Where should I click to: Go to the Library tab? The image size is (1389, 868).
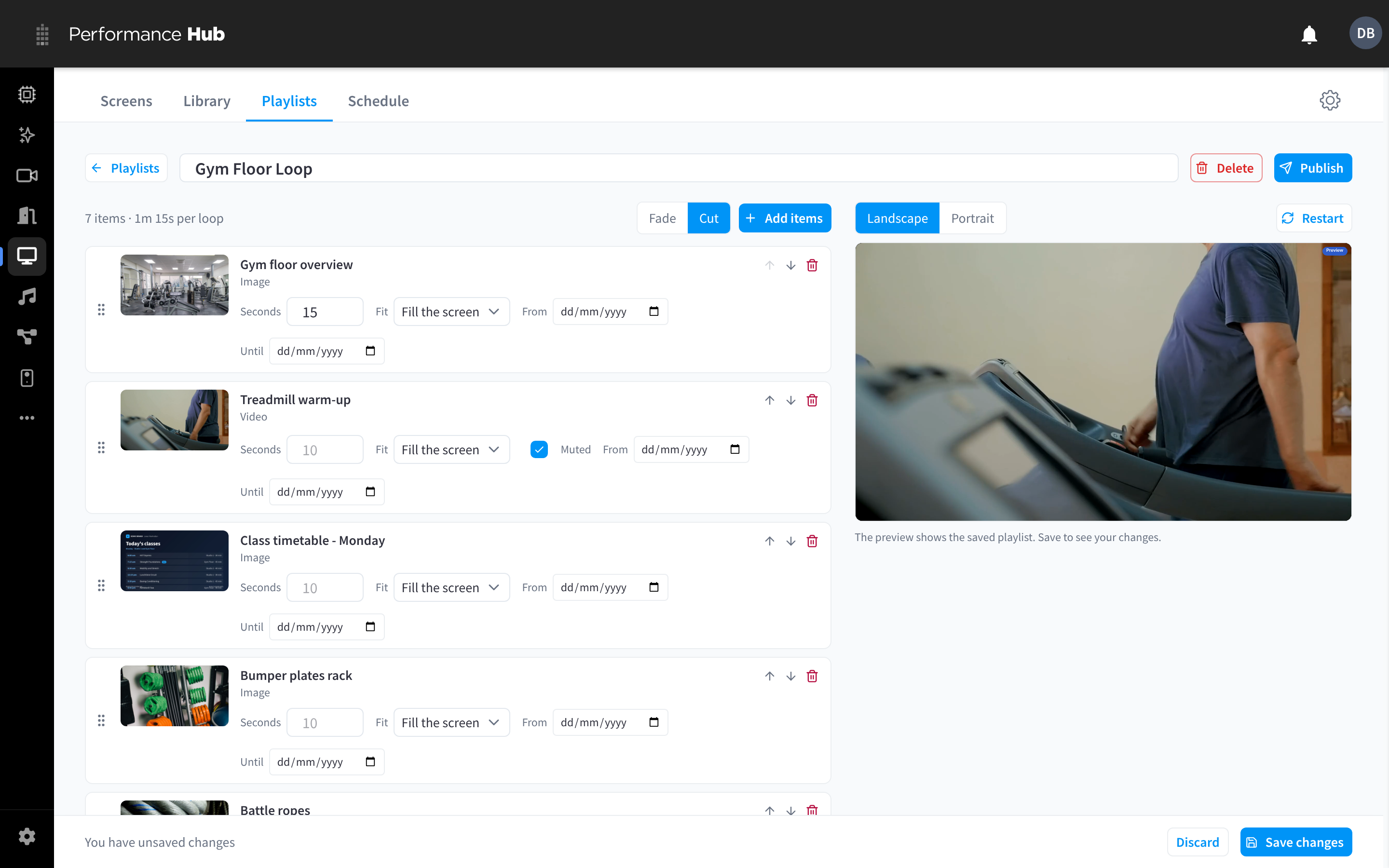pyautogui.click(x=206, y=101)
